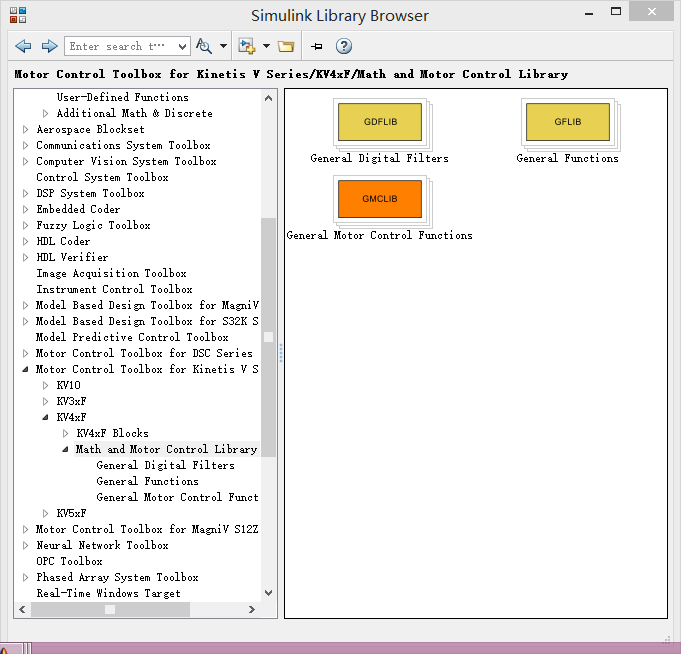The height and width of the screenshot is (654, 681).
Task: Click tree horizontal scrollbar right arrow
Action: click(x=251, y=609)
